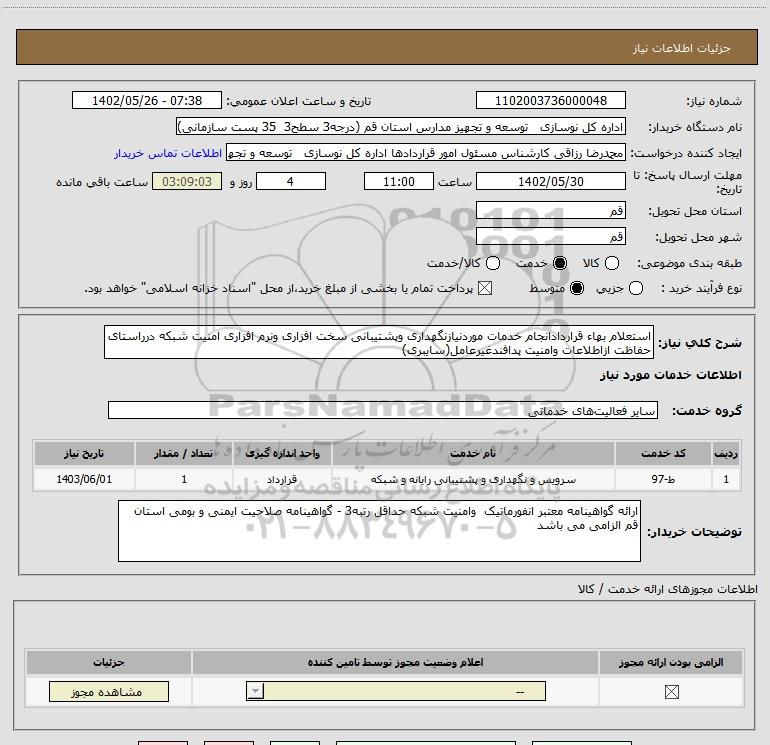
Task: Click the row number cell 1
Action: pyautogui.click(x=726, y=479)
